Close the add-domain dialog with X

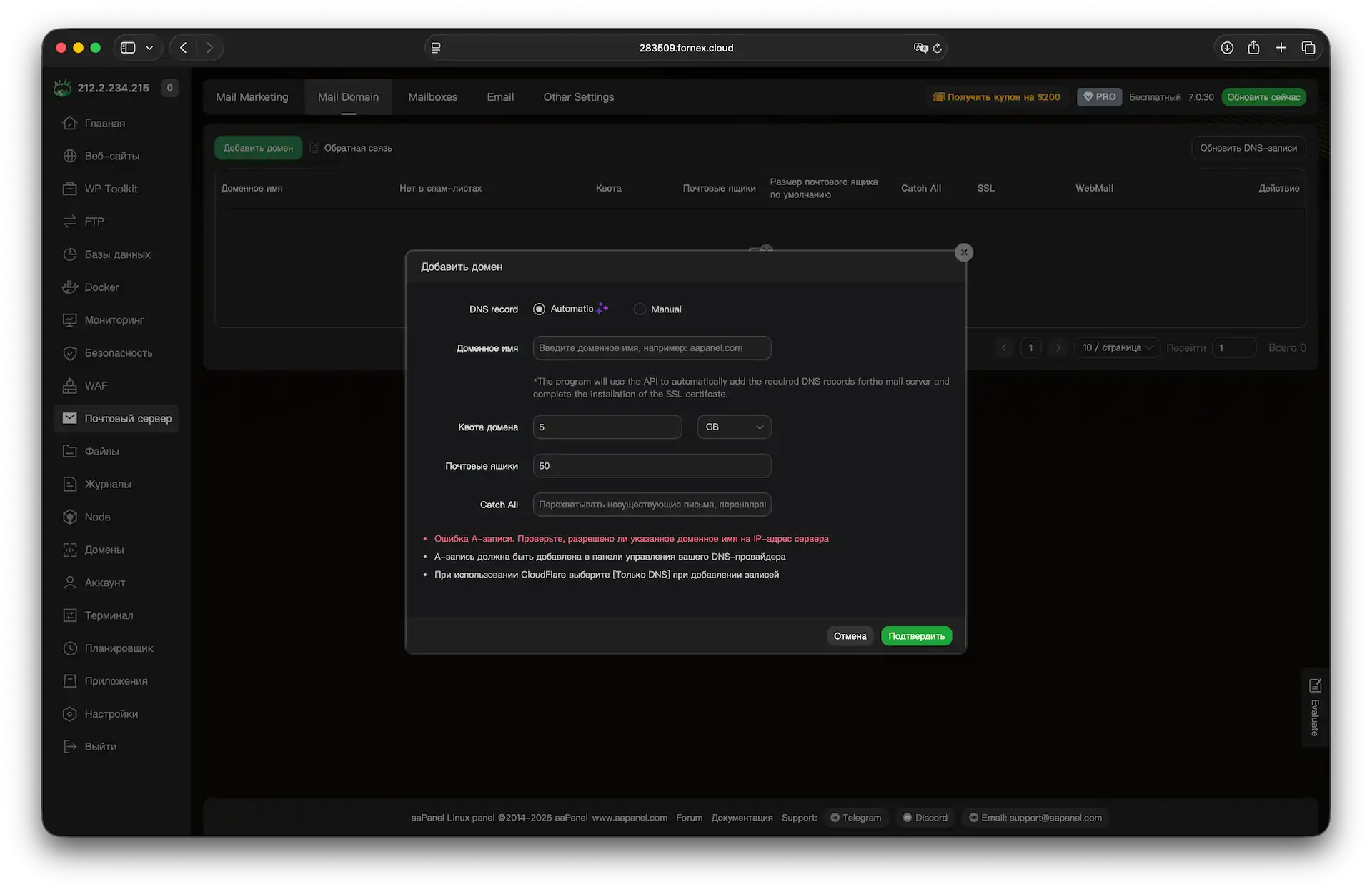tap(964, 252)
